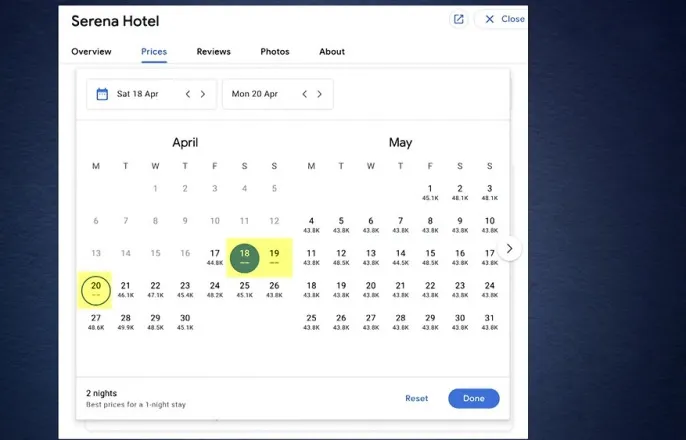Show next months in the calendar
Screen dimensions: 686x440
(509, 248)
